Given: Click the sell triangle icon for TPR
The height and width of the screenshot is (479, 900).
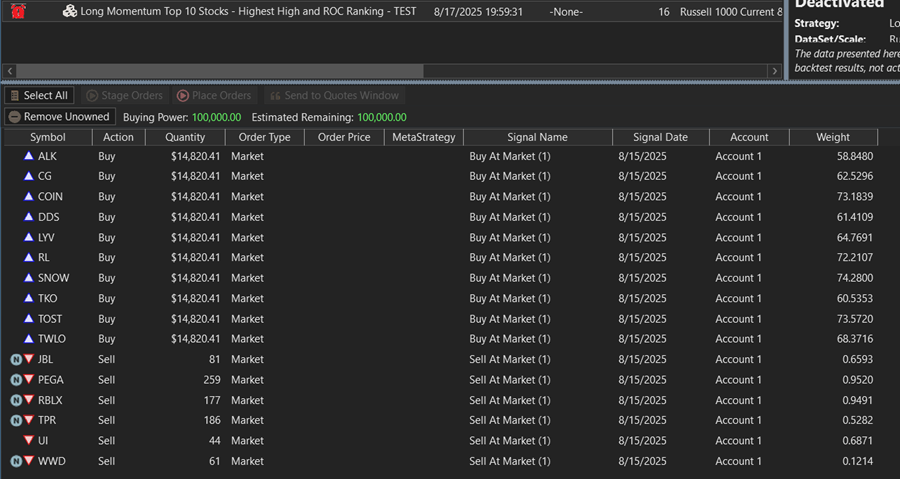Looking at the screenshot, I should point(29,420).
